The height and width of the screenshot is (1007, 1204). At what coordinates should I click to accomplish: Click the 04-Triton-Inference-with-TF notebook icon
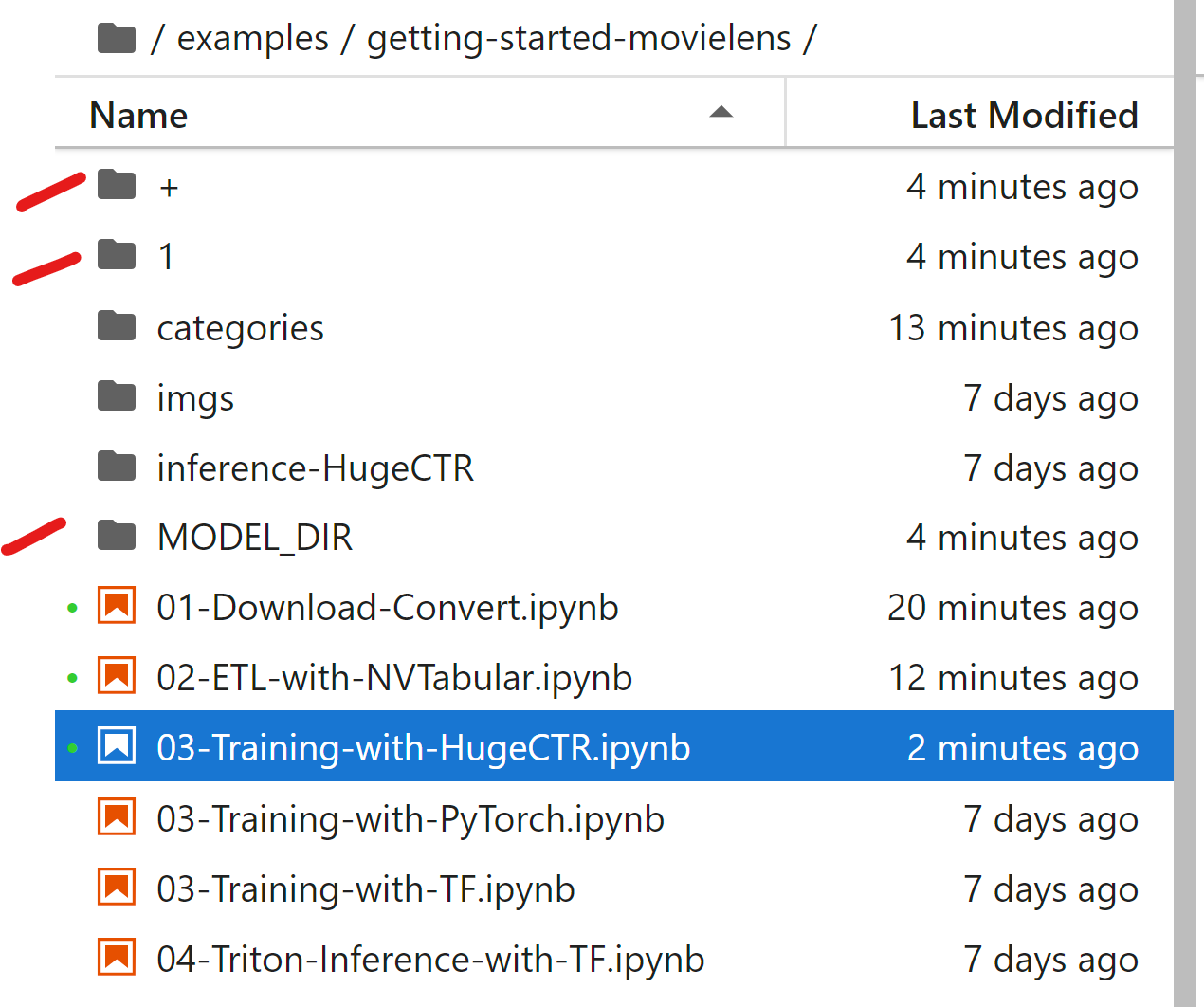point(116,957)
